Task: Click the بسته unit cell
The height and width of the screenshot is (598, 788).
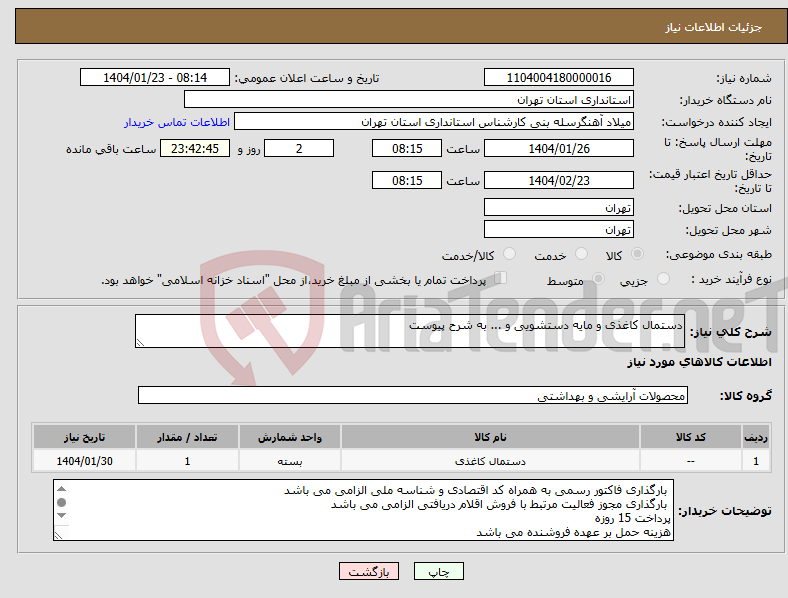Action: (289, 461)
